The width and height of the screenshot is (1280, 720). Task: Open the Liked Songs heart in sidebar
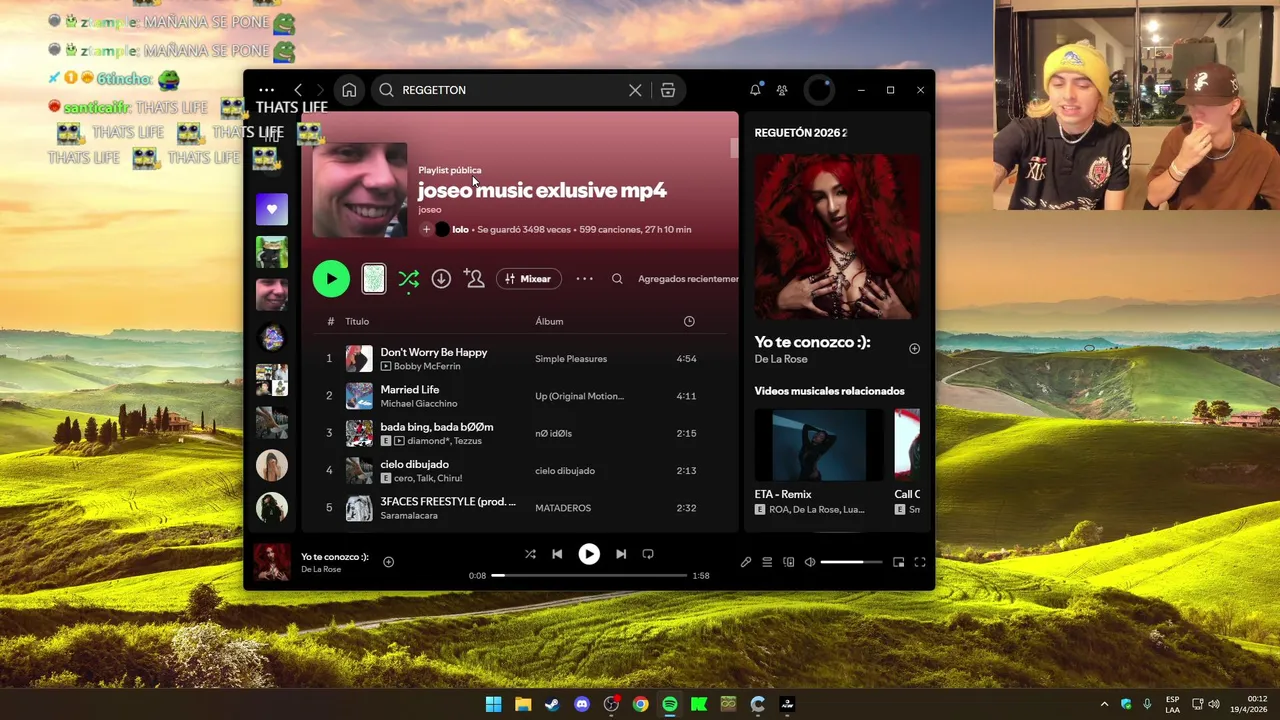coord(272,209)
